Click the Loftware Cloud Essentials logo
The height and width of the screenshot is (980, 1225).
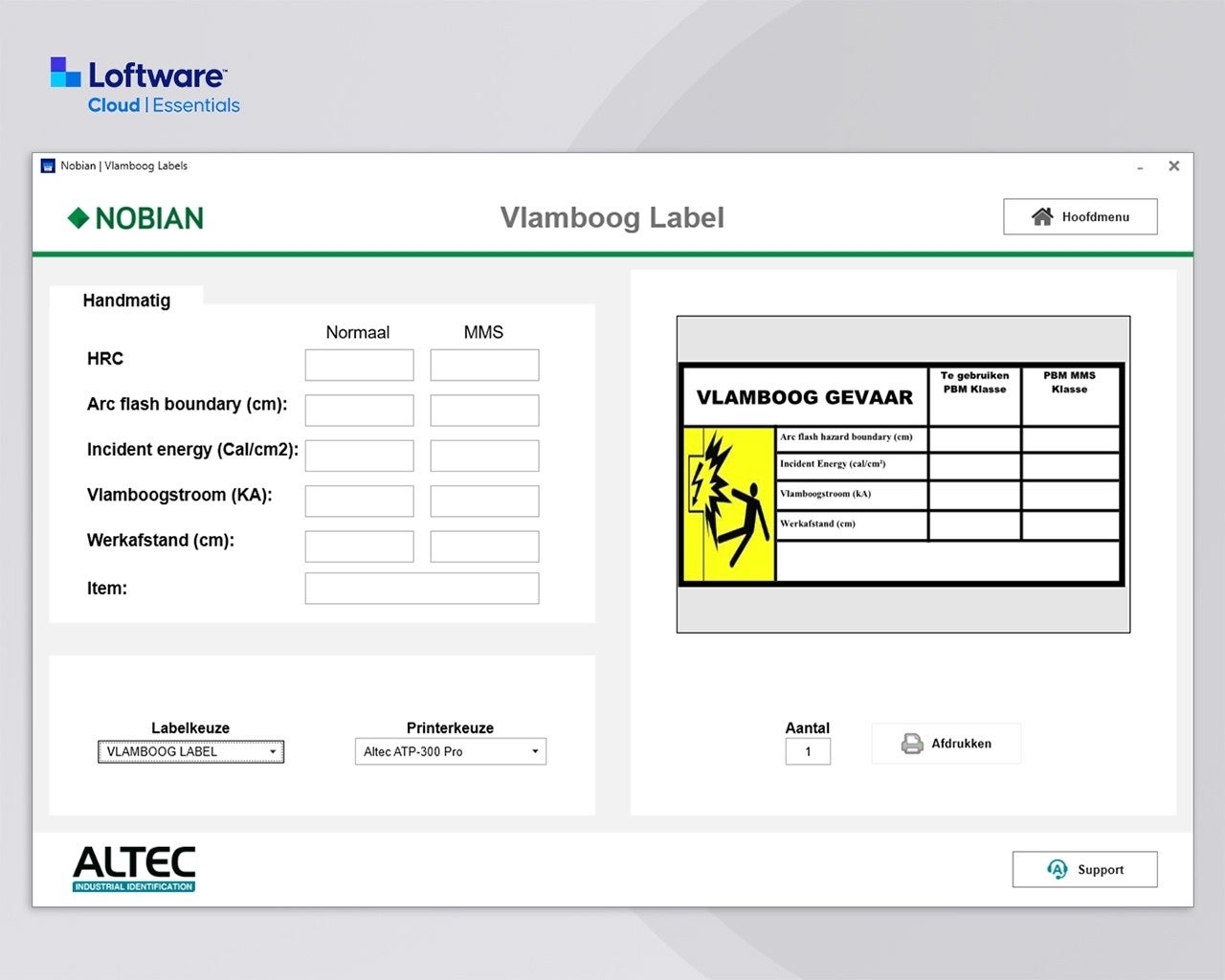145,86
